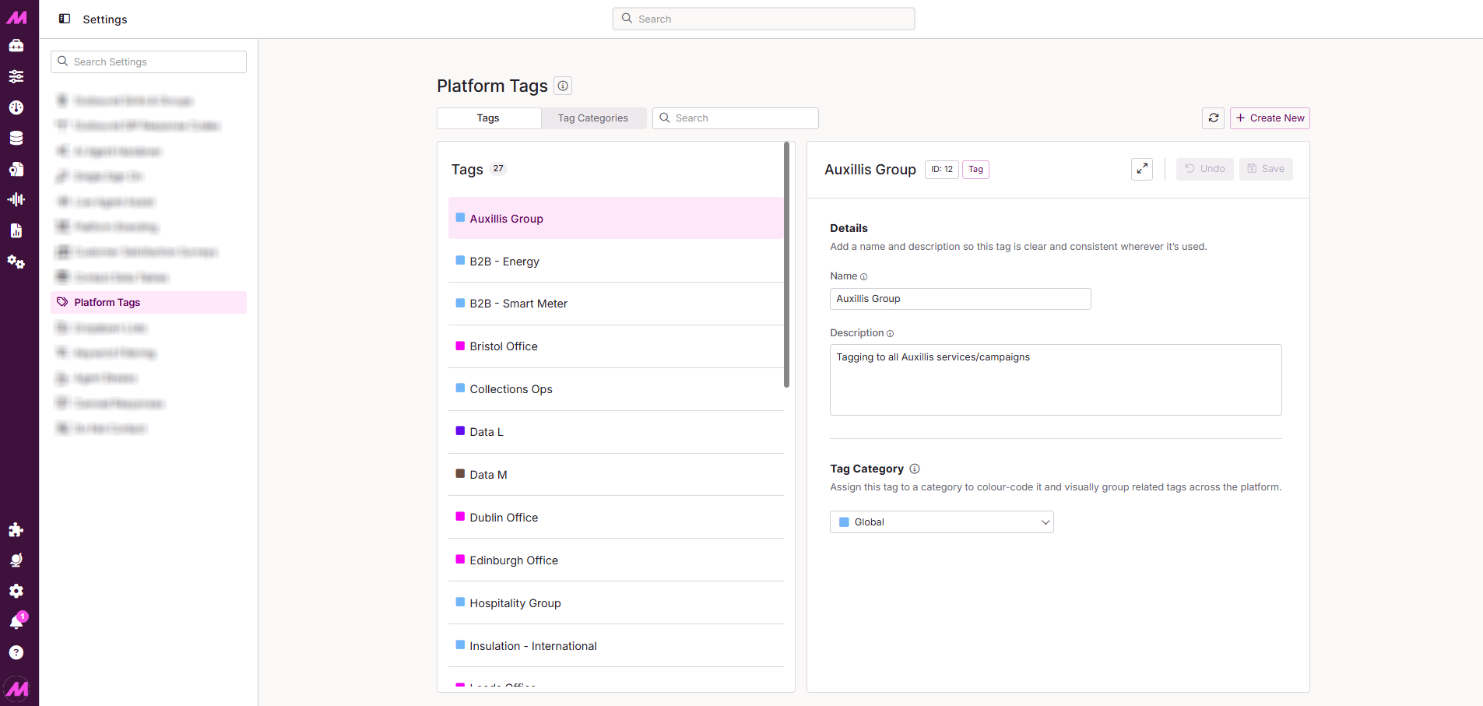Click the refresh icon button
The height and width of the screenshot is (706, 1483).
(1213, 118)
